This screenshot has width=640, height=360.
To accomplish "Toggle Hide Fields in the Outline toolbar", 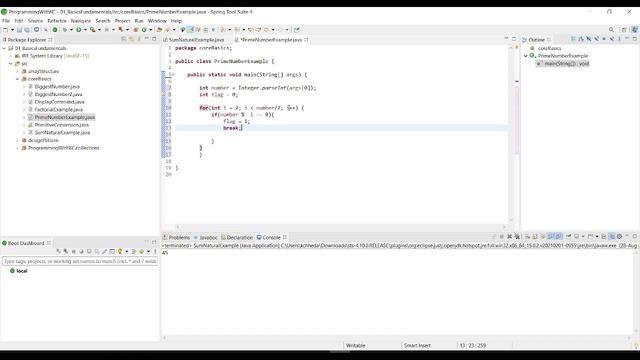I will 589,39.
